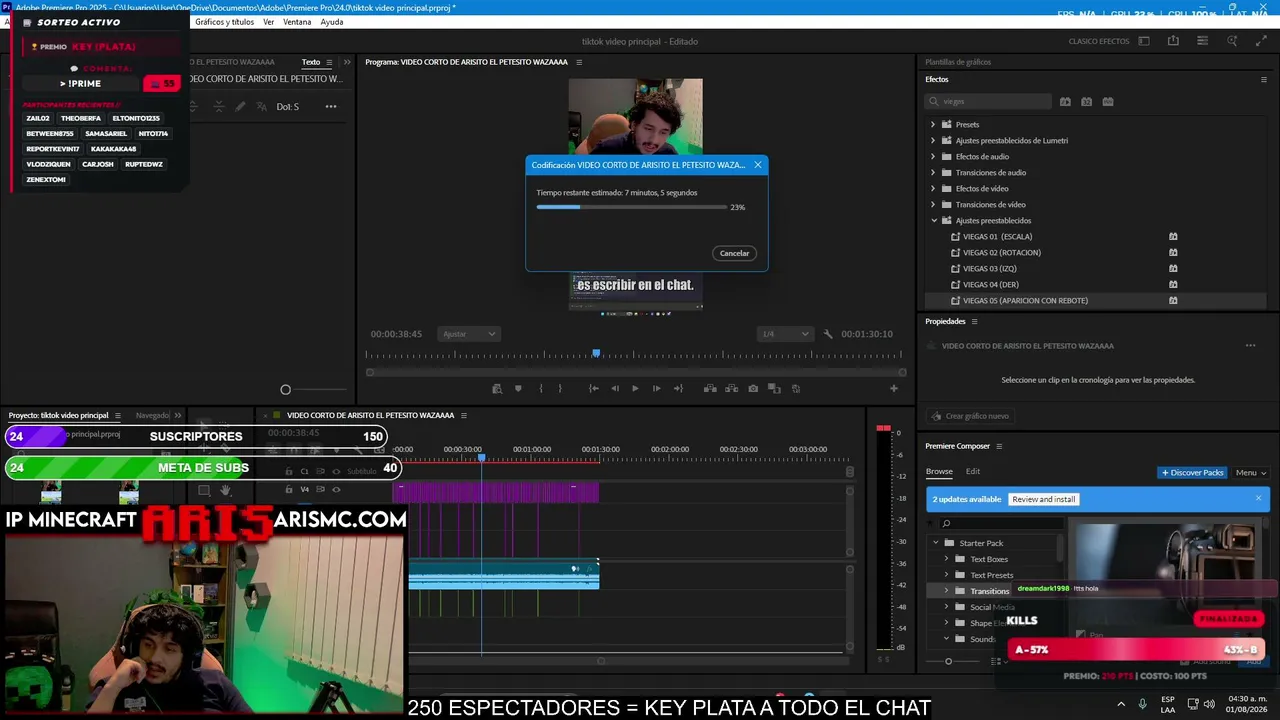
Task: Toggle the V4 track lock
Action: pos(289,489)
